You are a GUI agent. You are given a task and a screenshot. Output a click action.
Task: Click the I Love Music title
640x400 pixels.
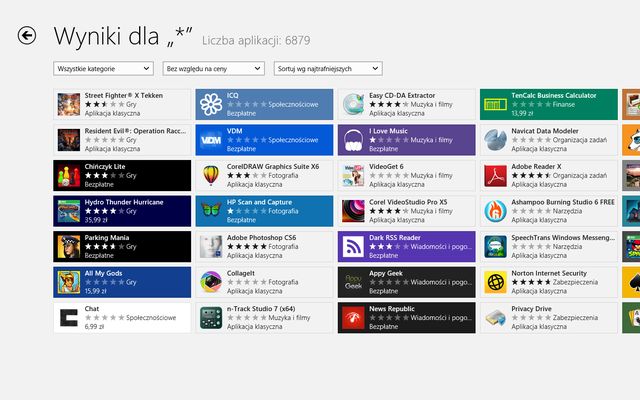tap(388, 131)
